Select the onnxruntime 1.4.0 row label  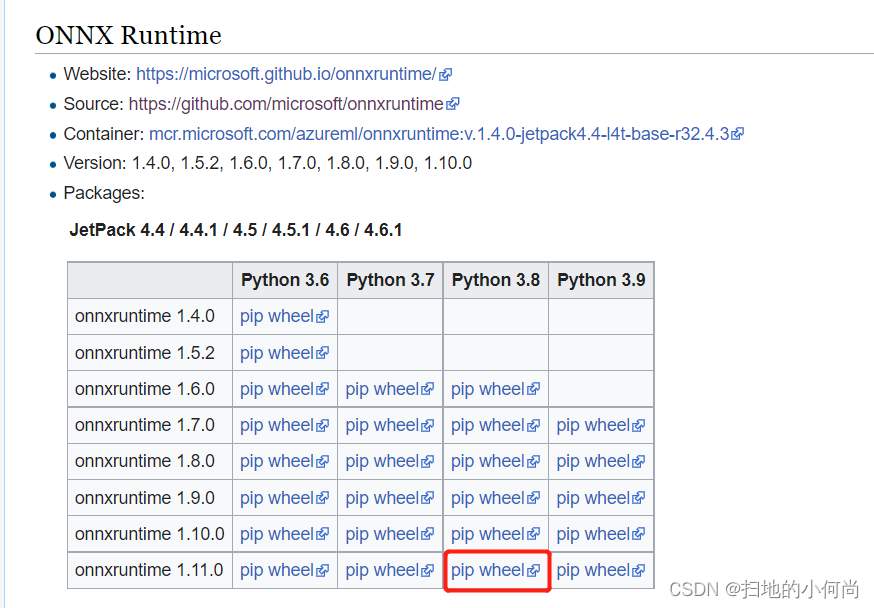click(x=145, y=316)
